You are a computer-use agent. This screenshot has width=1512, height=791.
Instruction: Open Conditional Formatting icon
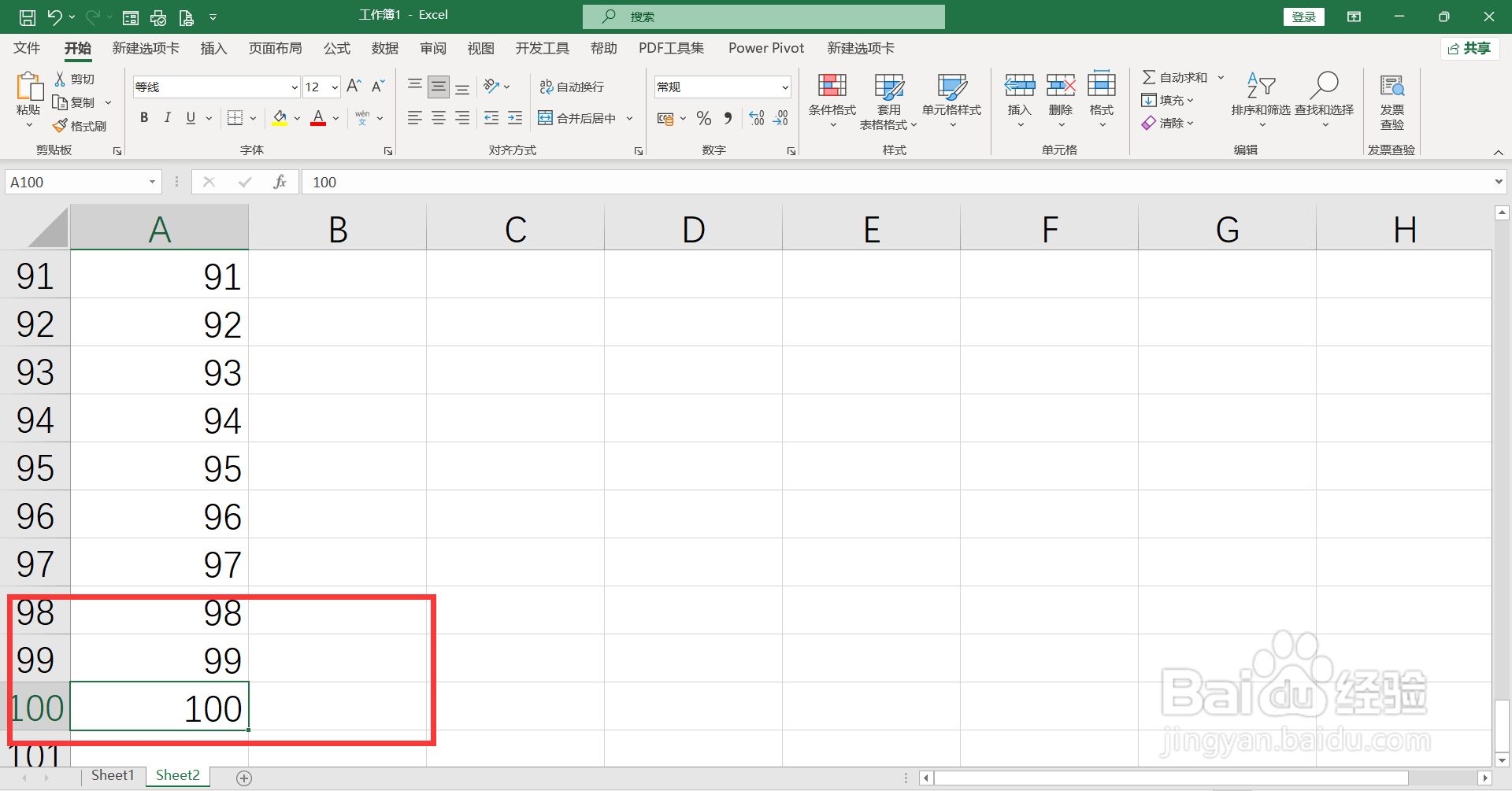pos(832,85)
